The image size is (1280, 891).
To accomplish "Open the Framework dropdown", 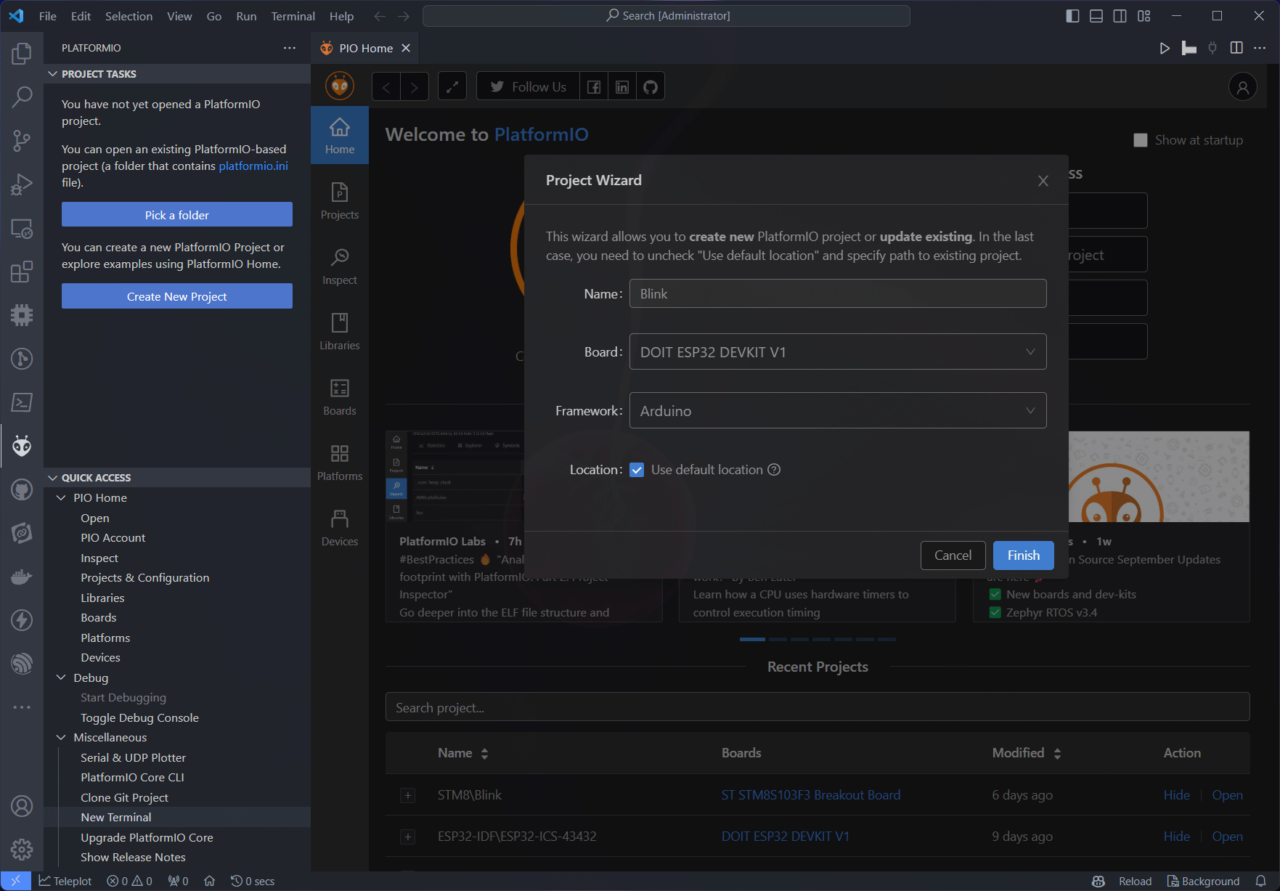I will coord(838,410).
